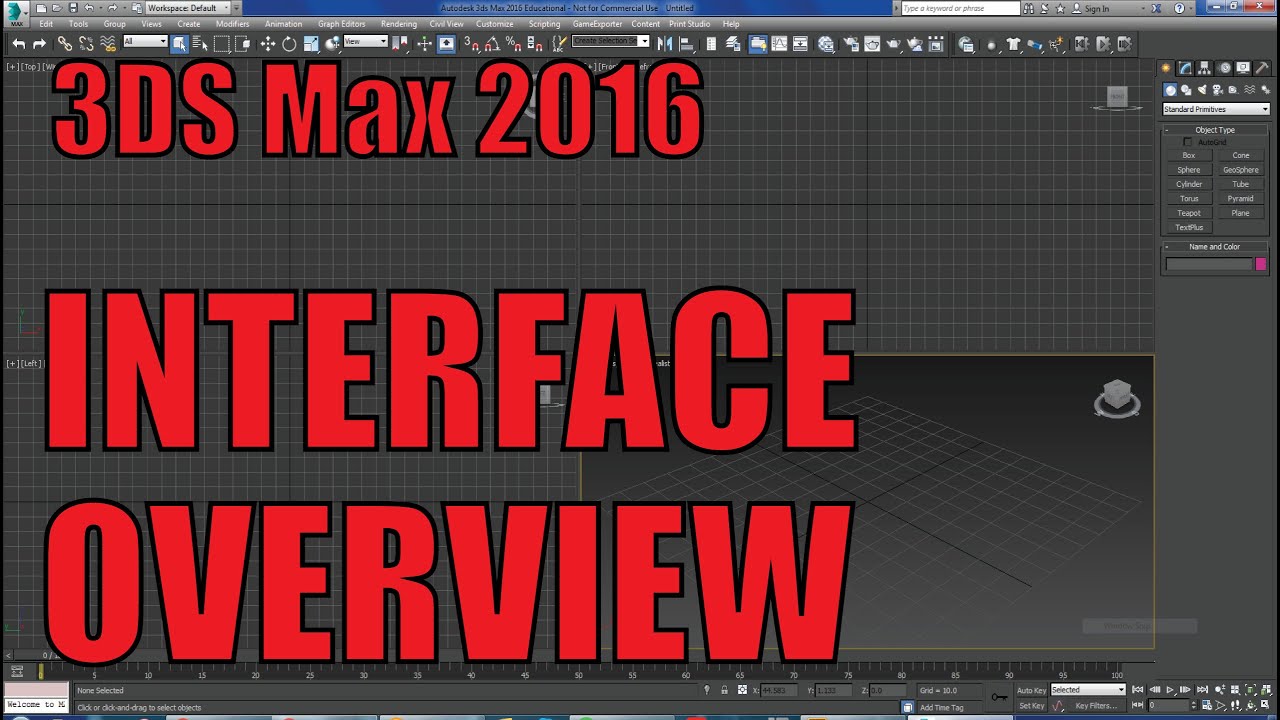Open the selection filter All dropdown
Image resolution: width=1280 pixels, height=720 pixels.
pyautogui.click(x=145, y=41)
